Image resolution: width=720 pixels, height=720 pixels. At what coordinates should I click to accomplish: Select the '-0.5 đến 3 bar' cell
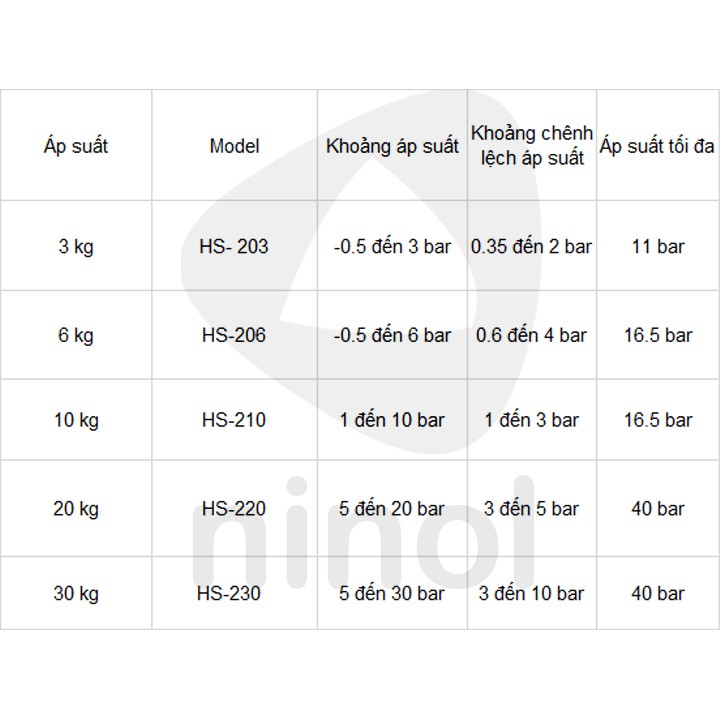click(392, 246)
